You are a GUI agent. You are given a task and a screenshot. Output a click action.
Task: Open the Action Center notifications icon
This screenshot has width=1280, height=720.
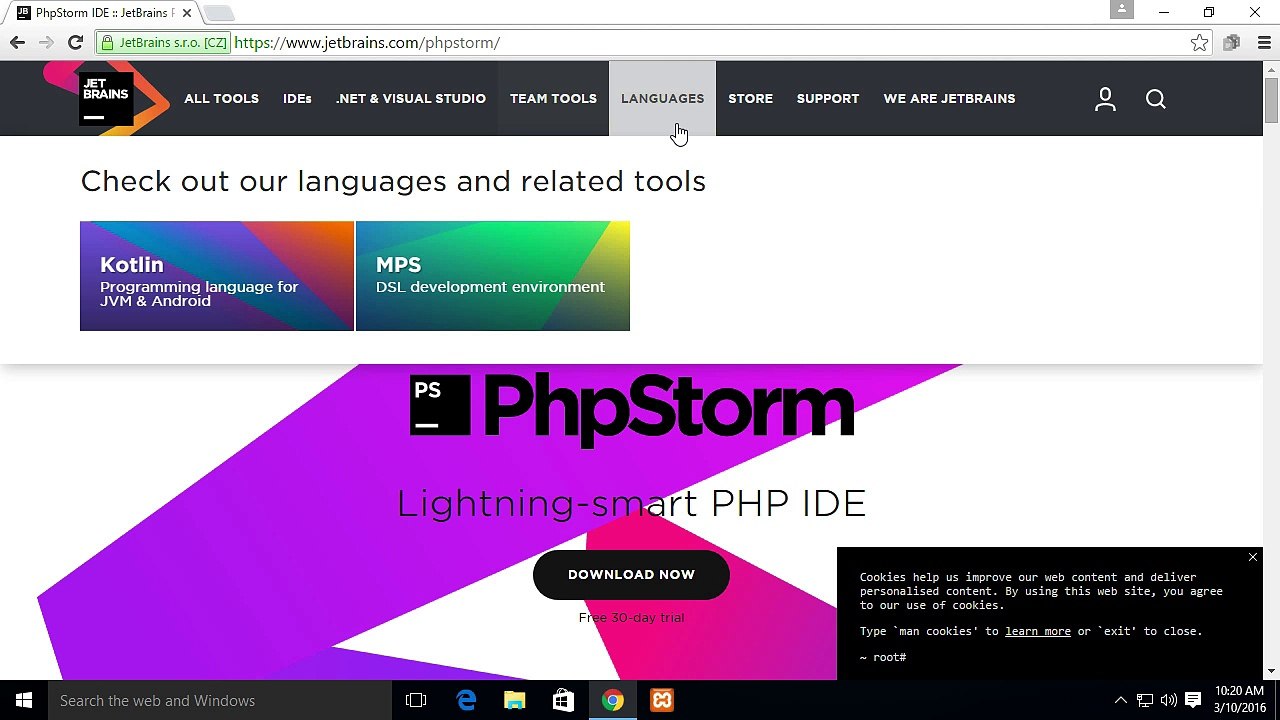tap(1193, 701)
